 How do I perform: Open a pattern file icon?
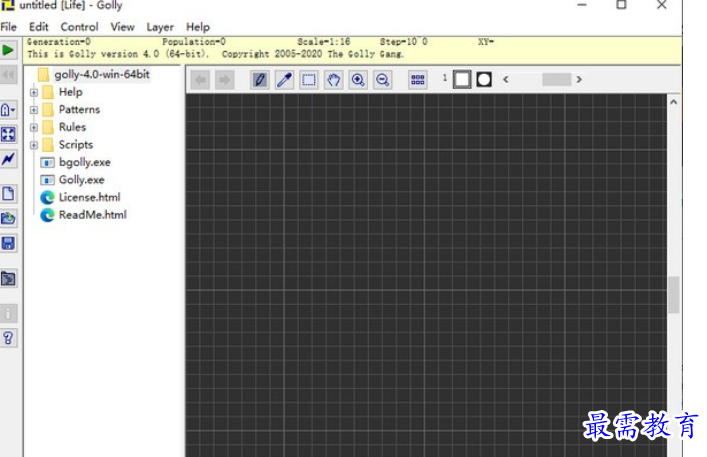tap(8, 219)
